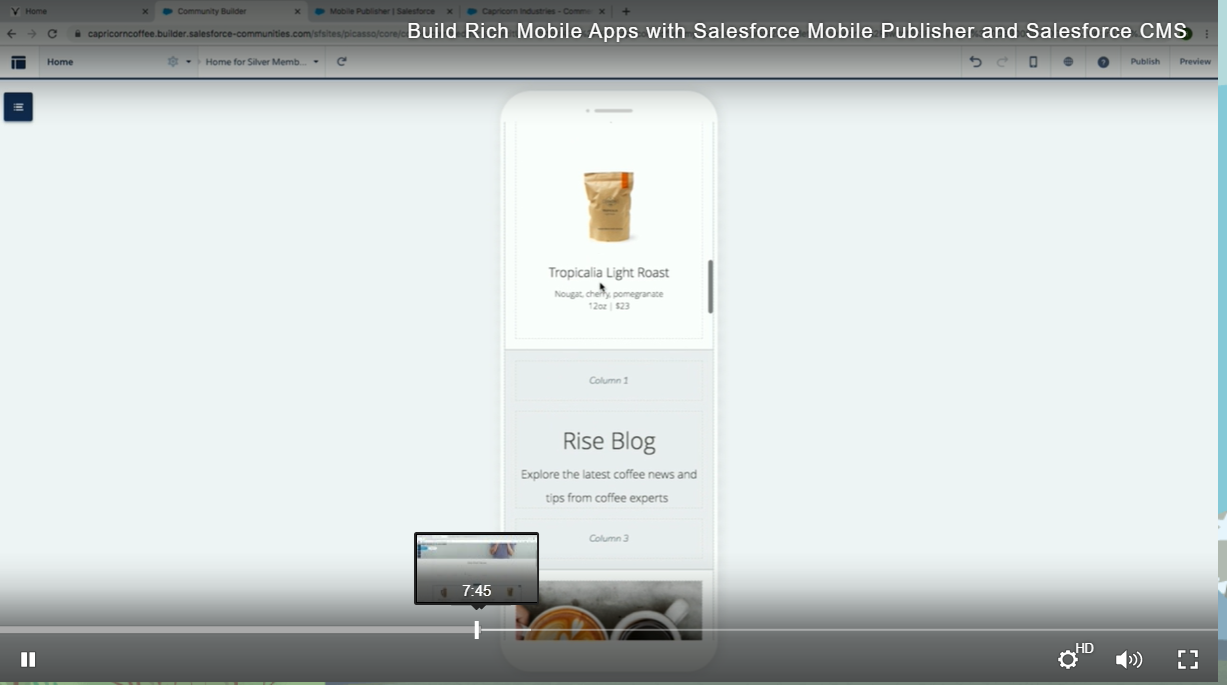
Task: Open the browser menu three-dots icon
Action: click(1207, 33)
